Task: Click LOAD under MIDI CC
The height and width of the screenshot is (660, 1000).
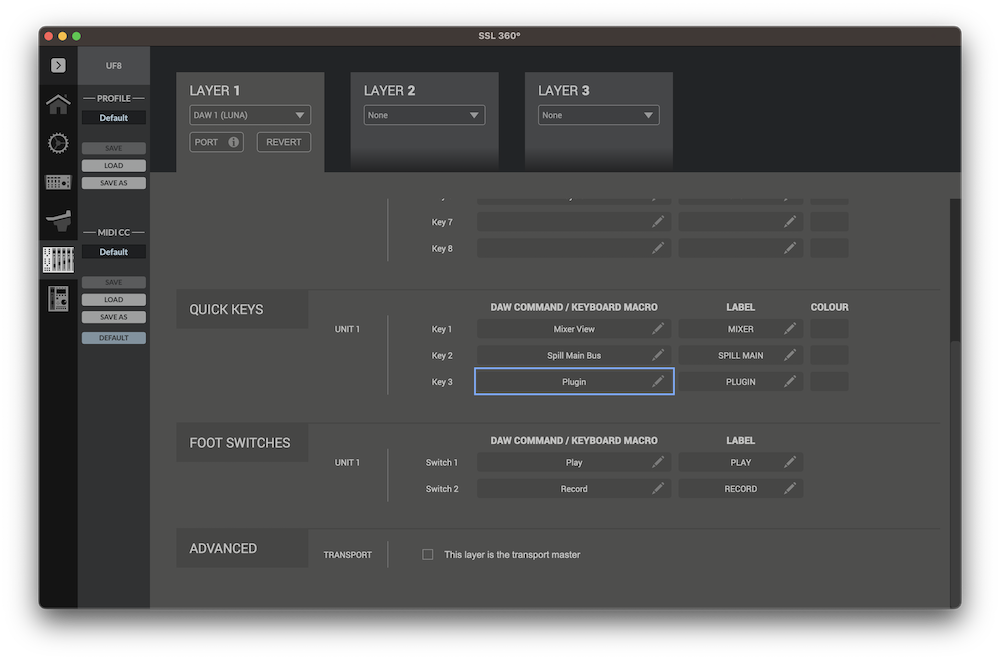Action: pyautogui.click(x=114, y=300)
